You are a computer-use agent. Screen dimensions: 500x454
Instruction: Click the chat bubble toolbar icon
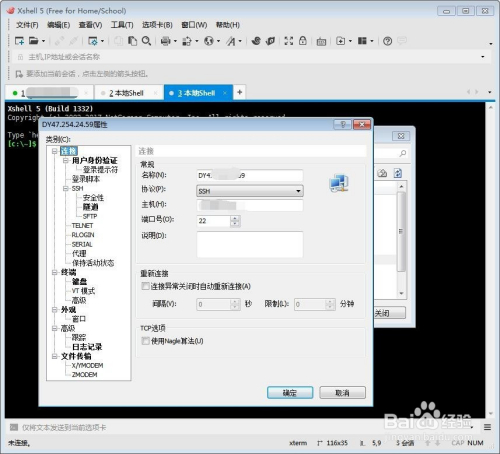tap(402, 41)
